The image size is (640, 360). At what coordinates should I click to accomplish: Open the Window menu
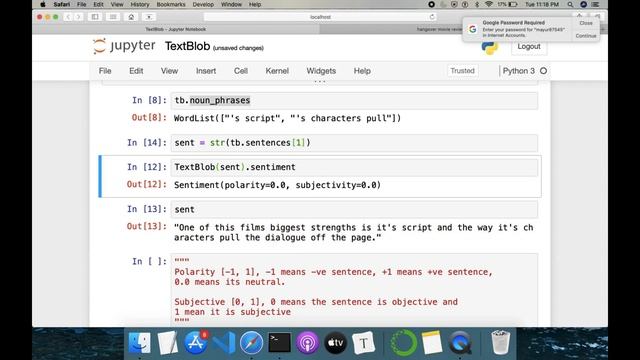tap(231, 4)
